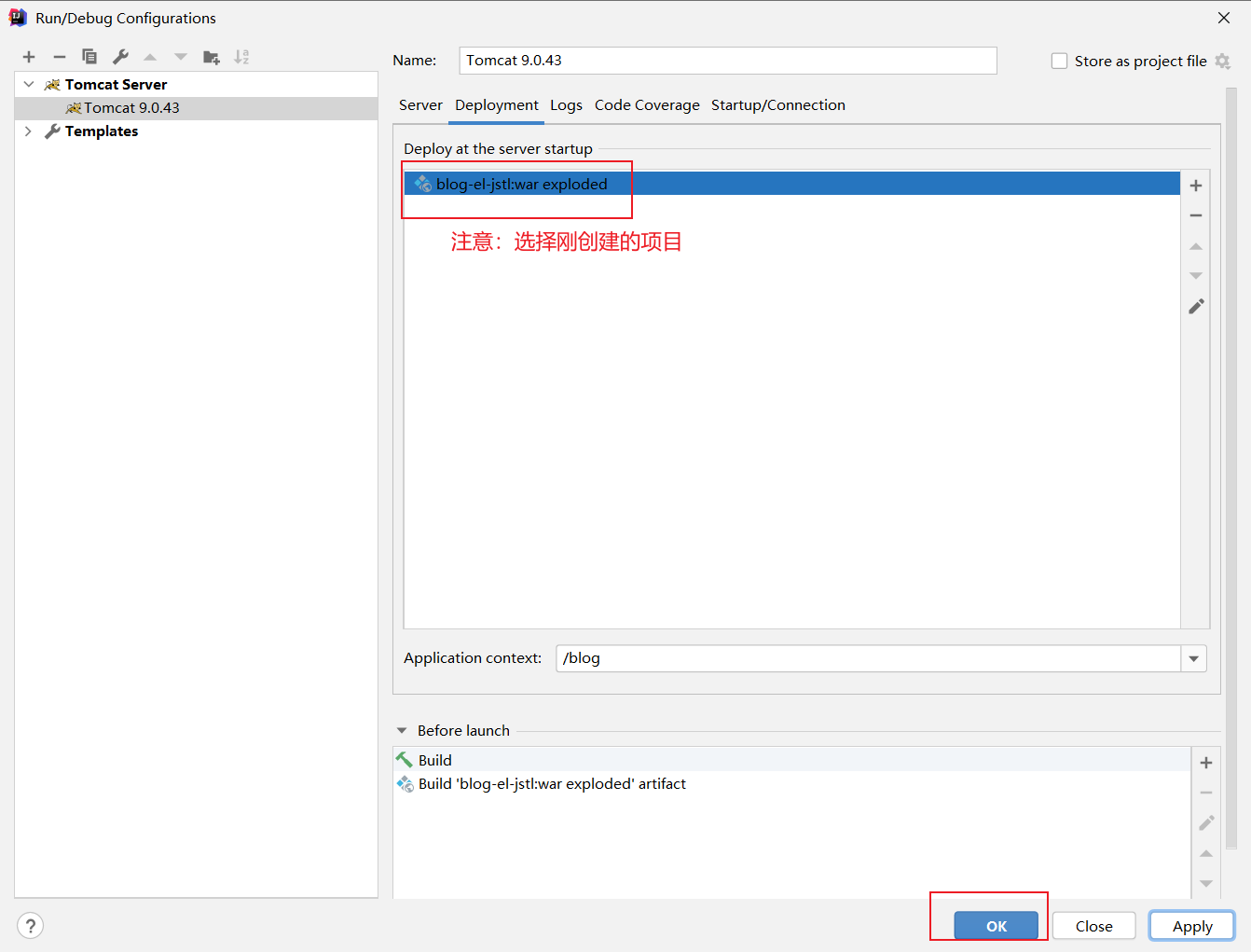Select Build 'blog-el-jstl:war exploded' artifact row
The width and height of the screenshot is (1251, 952).
(792, 784)
